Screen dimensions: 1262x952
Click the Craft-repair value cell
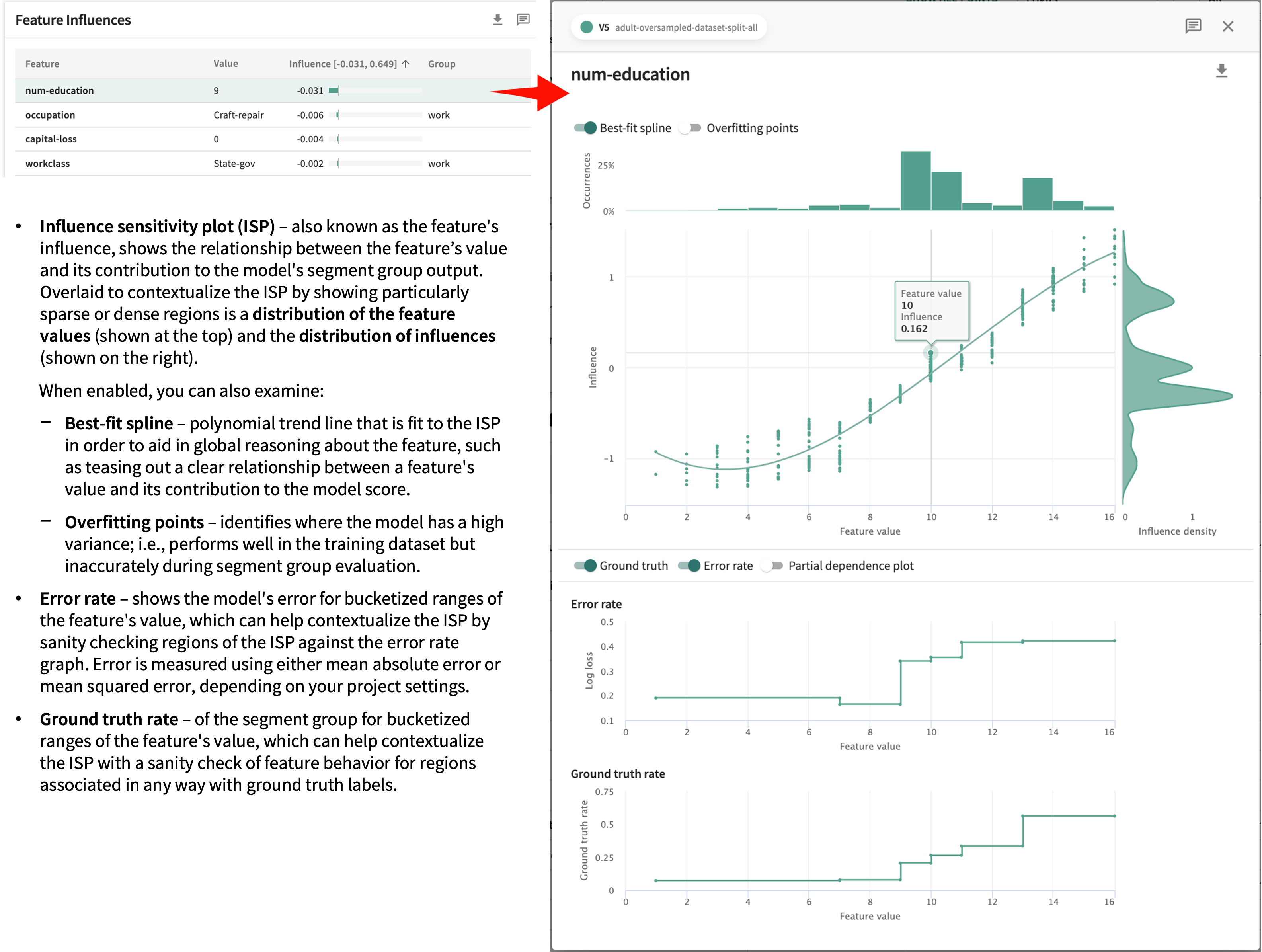pyautogui.click(x=238, y=115)
